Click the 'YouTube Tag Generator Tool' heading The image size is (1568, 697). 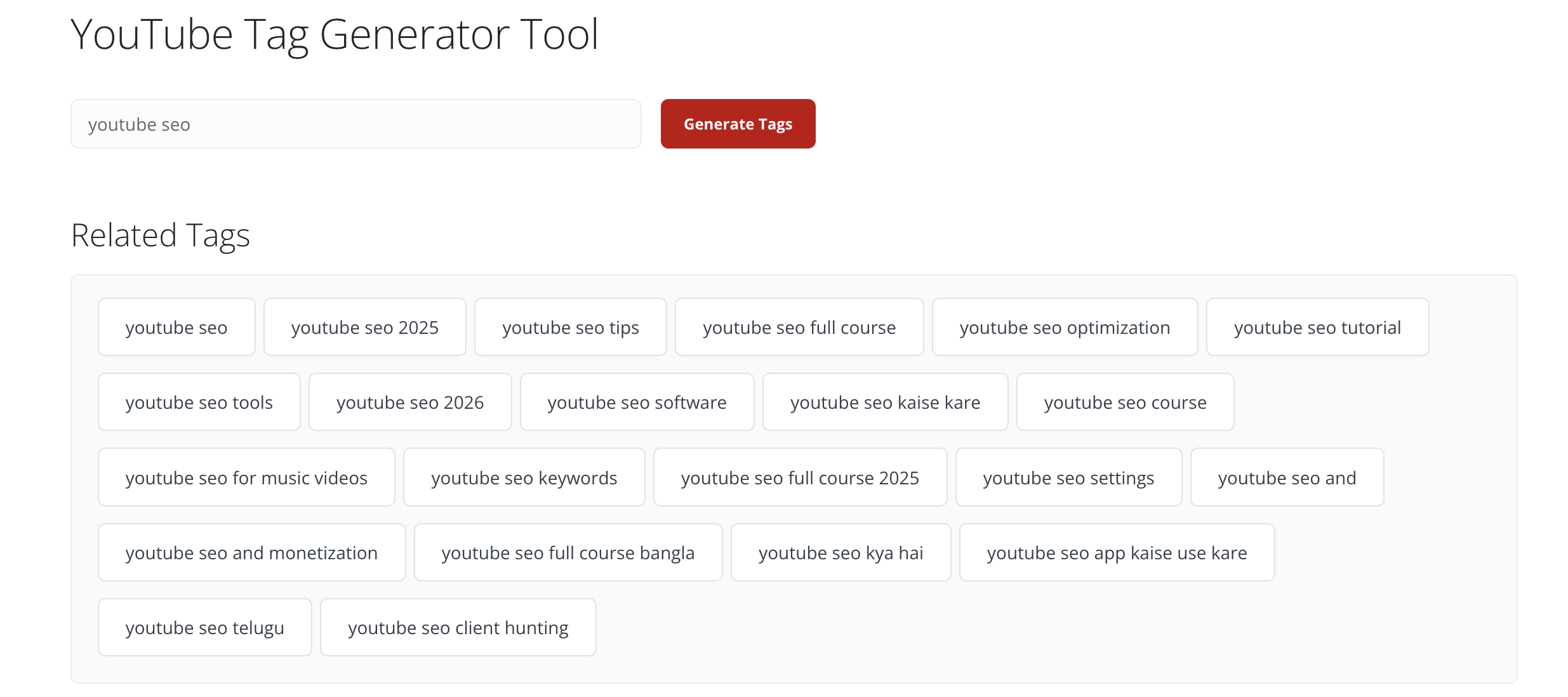pyautogui.click(x=335, y=34)
